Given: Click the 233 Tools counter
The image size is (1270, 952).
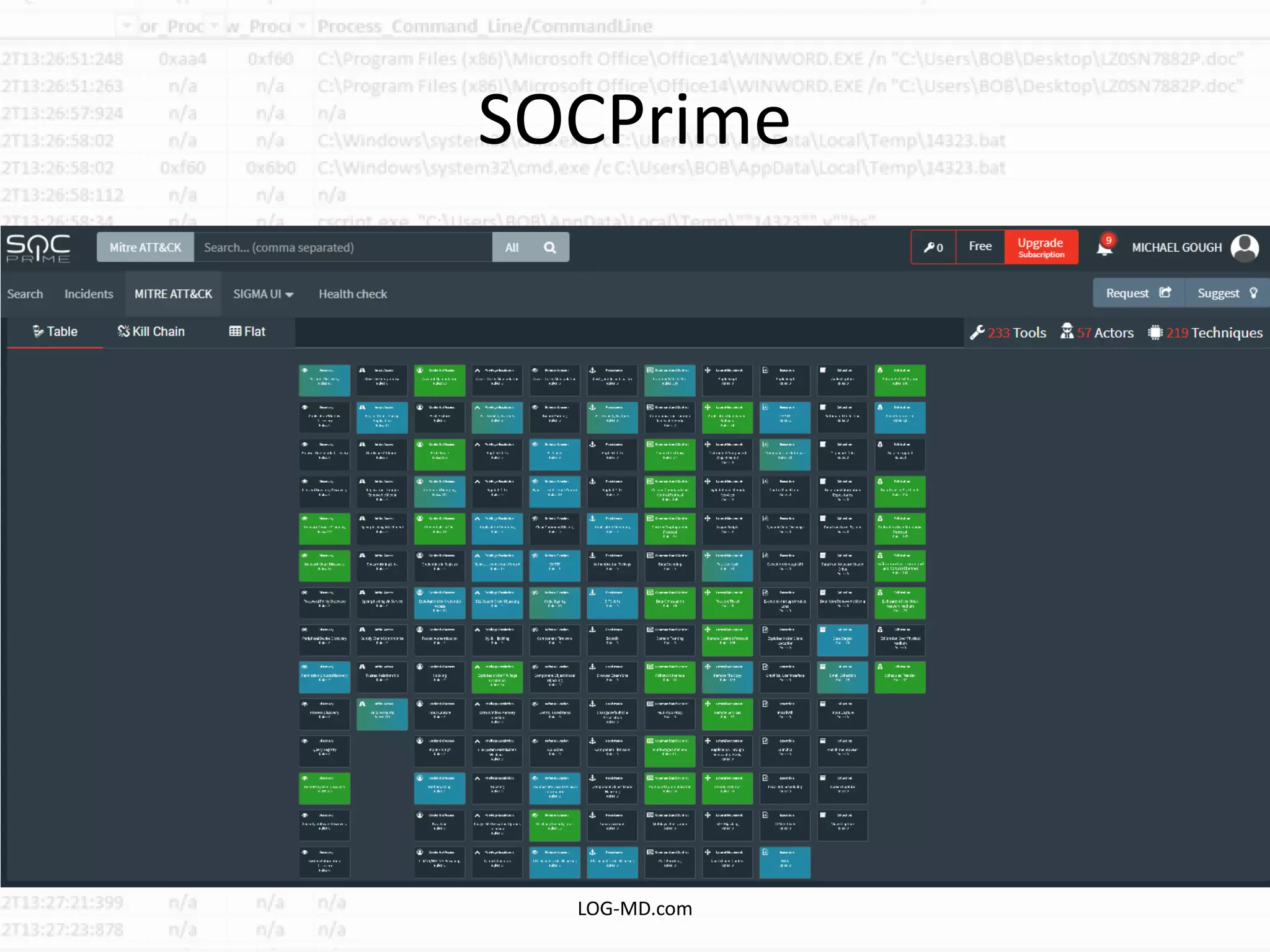Looking at the screenshot, I should click(x=1008, y=333).
